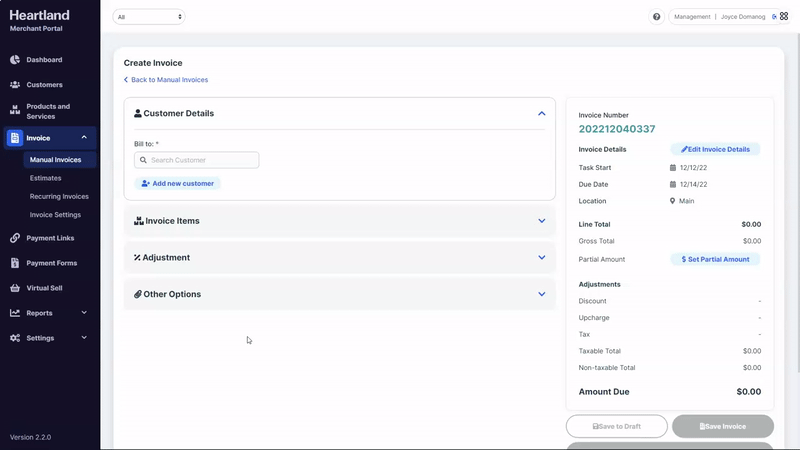The height and width of the screenshot is (450, 800).
Task: Click the Task Start calendar icon
Action: pos(673,168)
